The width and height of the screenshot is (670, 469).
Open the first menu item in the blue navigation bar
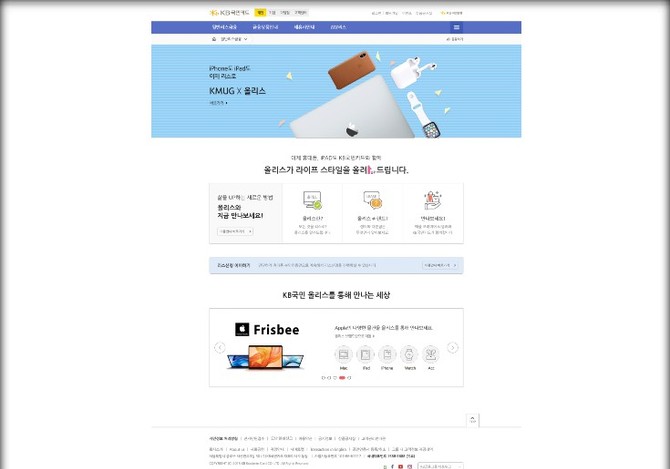click(x=224, y=27)
